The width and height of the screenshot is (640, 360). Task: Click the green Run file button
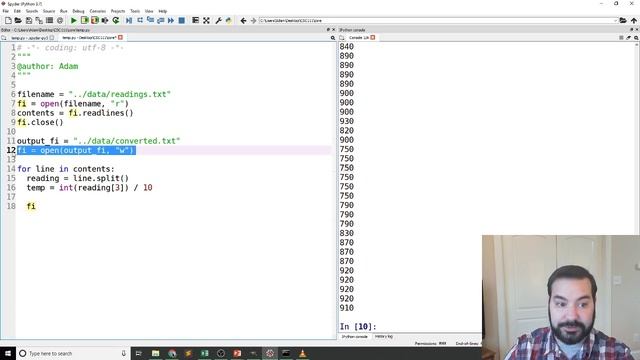[73, 20]
